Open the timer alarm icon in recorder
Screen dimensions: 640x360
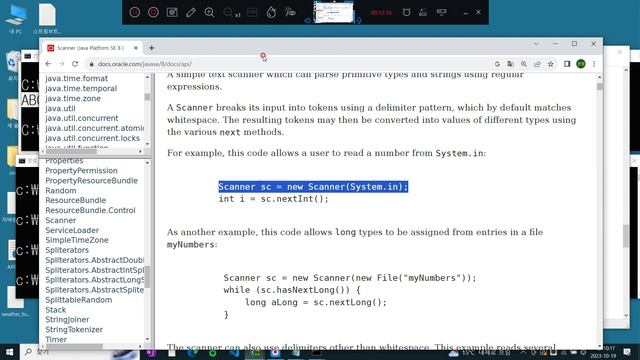coord(406,12)
